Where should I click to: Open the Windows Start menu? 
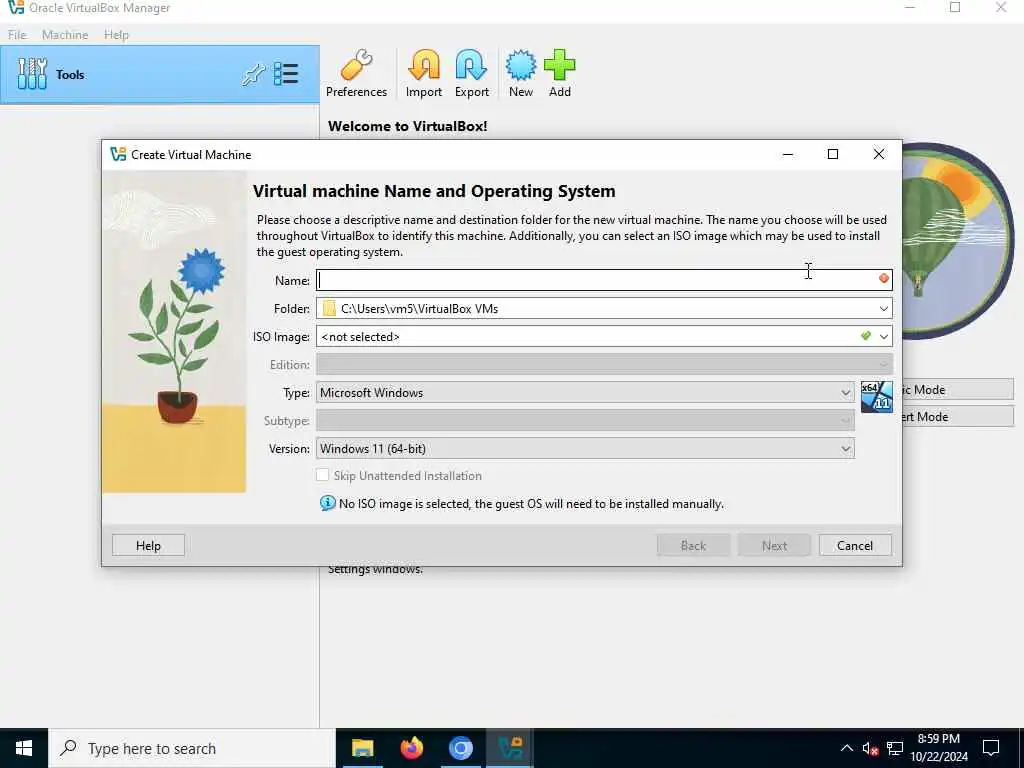24,748
